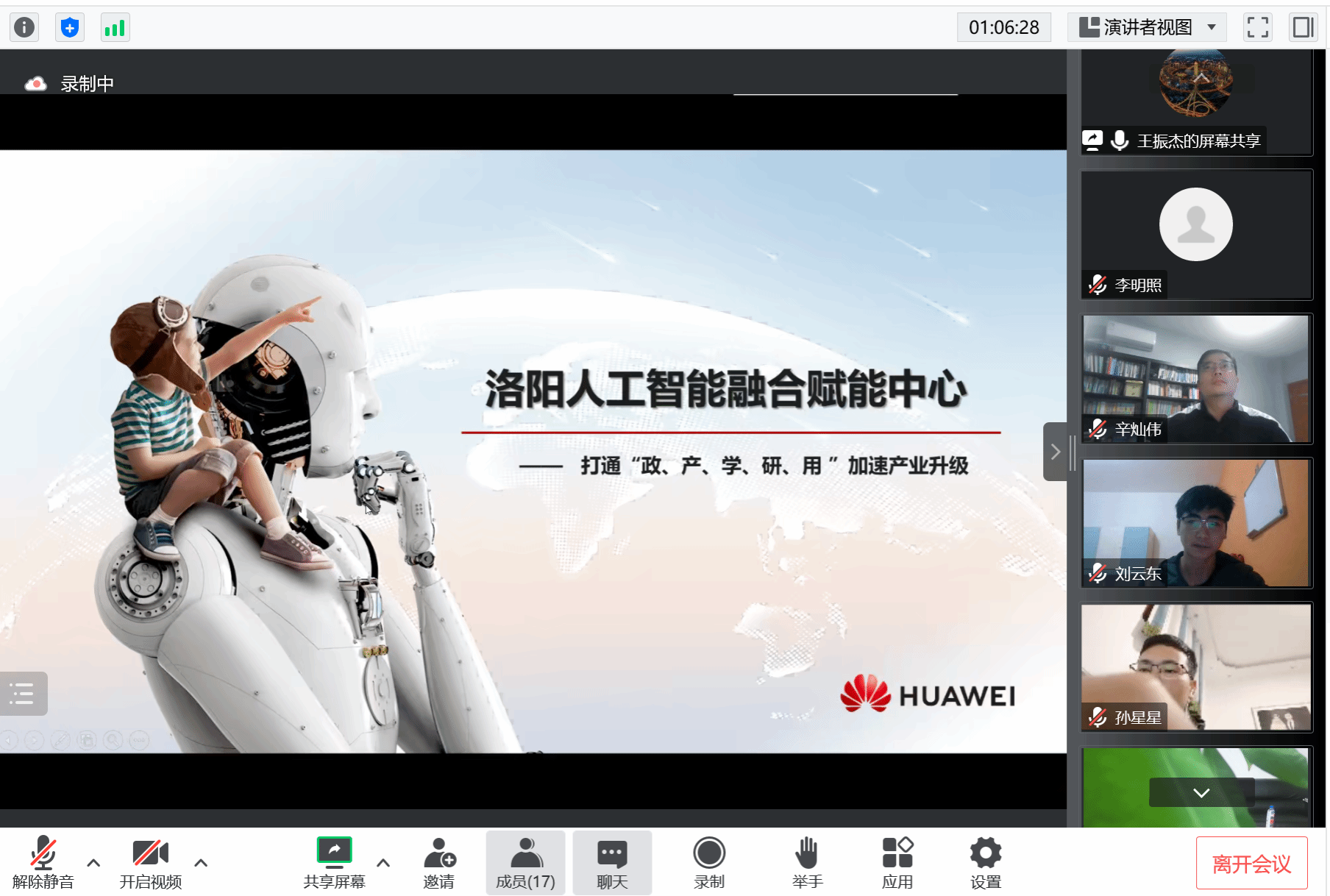Toggle the side panel layout icon
1330x896 pixels.
tap(1303, 27)
